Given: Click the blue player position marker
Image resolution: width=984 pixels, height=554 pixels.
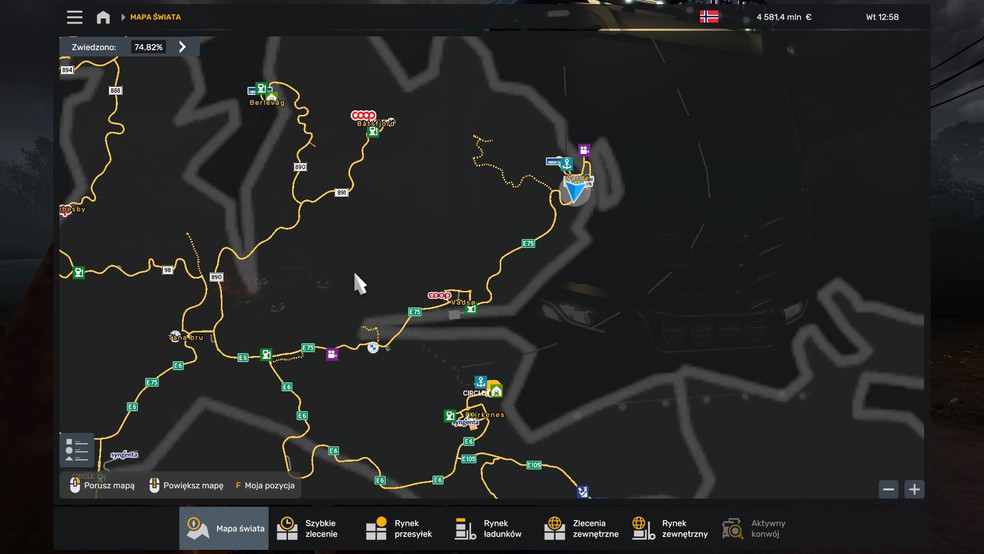Looking at the screenshot, I should pyautogui.click(x=574, y=190).
